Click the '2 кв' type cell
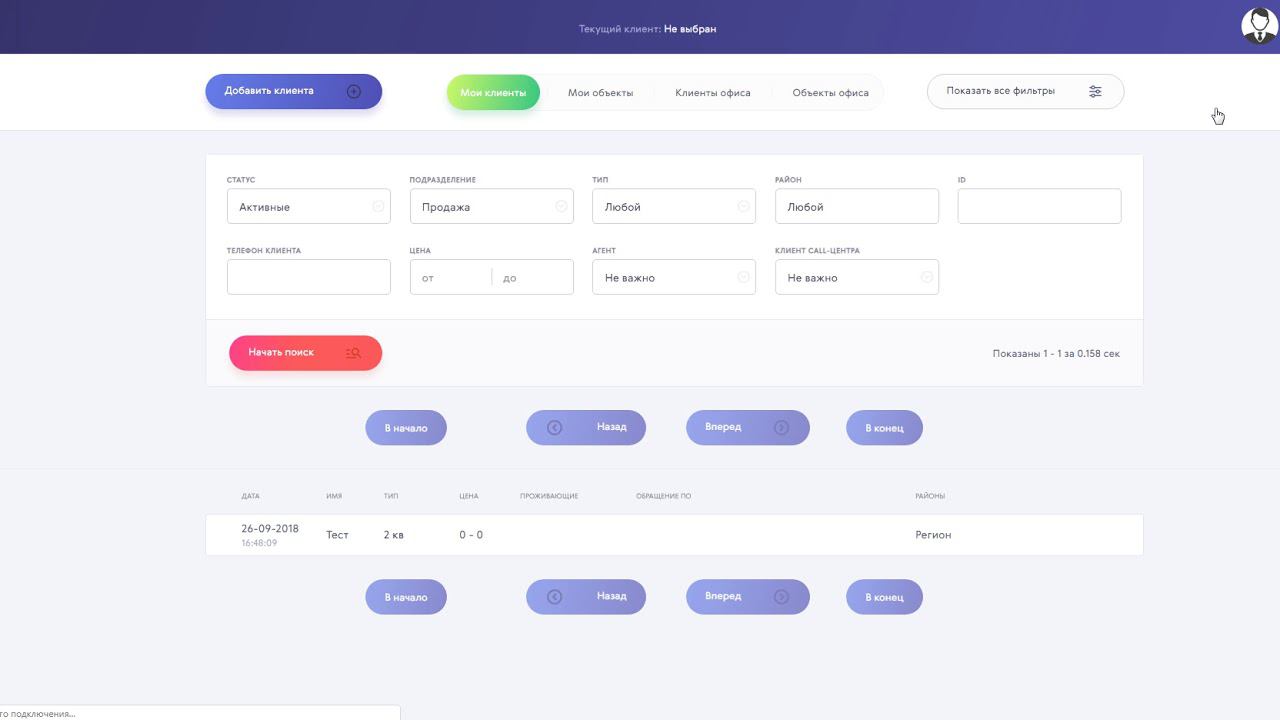 (394, 535)
